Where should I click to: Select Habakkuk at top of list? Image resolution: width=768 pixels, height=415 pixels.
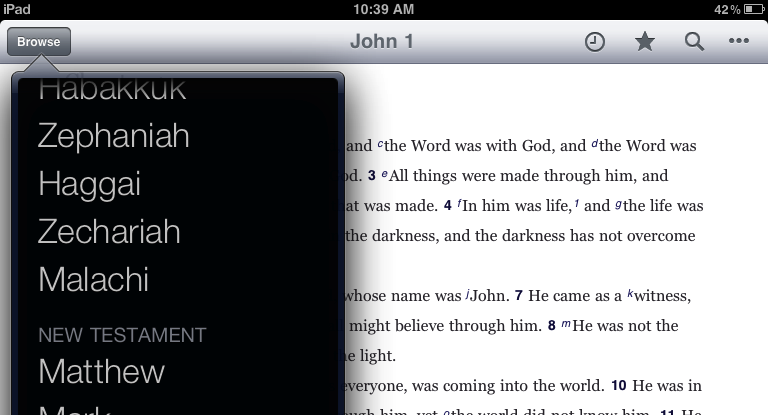tap(112, 90)
